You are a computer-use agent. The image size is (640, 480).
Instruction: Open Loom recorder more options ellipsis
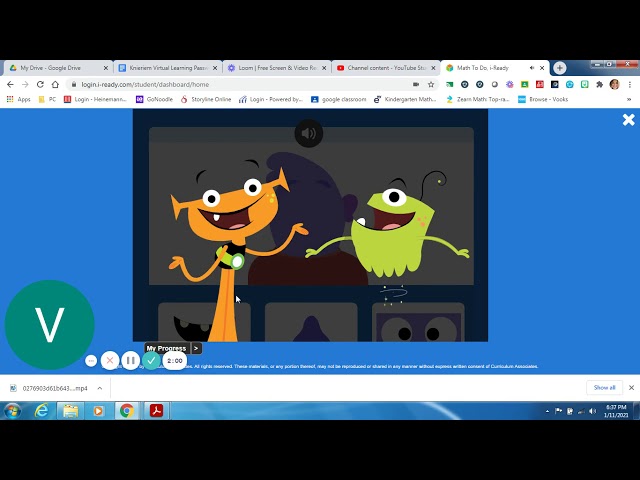91,360
